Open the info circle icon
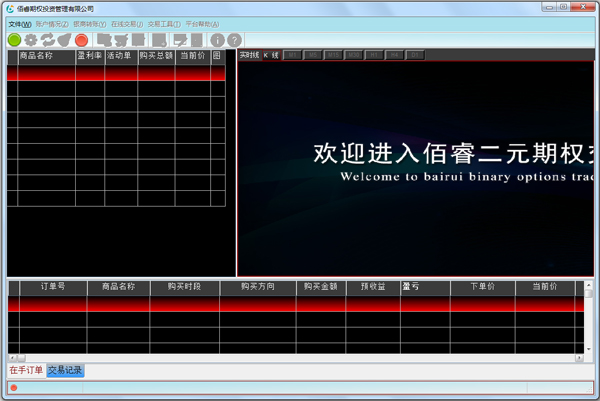 pos(218,40)
